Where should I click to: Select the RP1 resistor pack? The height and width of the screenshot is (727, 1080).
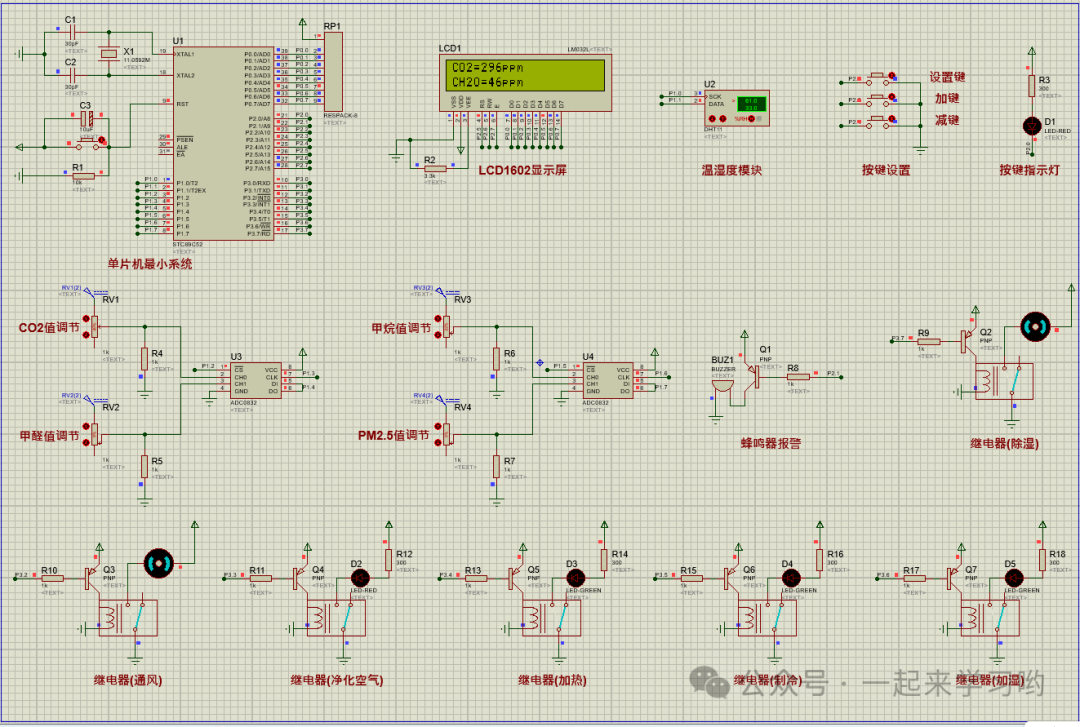click(333, 71)
